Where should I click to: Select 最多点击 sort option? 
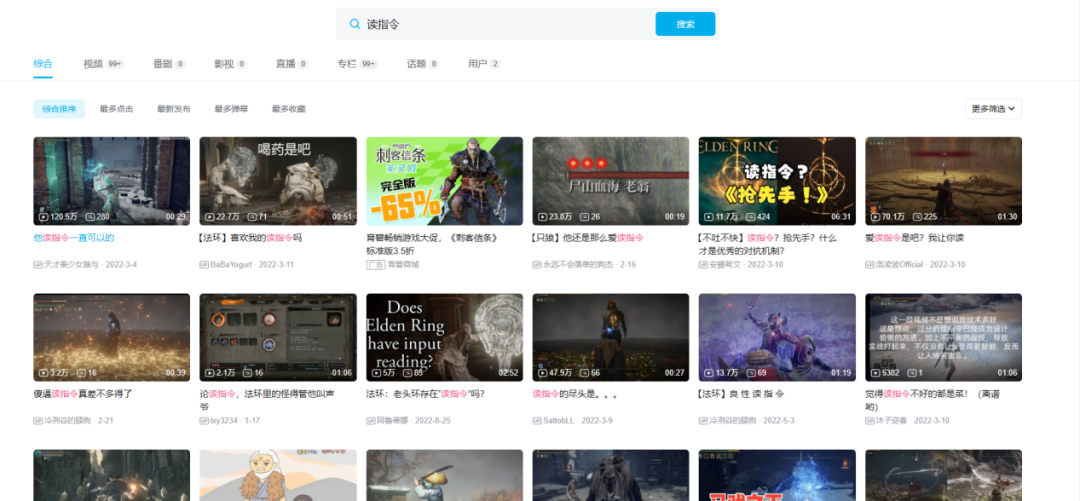tap(116, 109)
